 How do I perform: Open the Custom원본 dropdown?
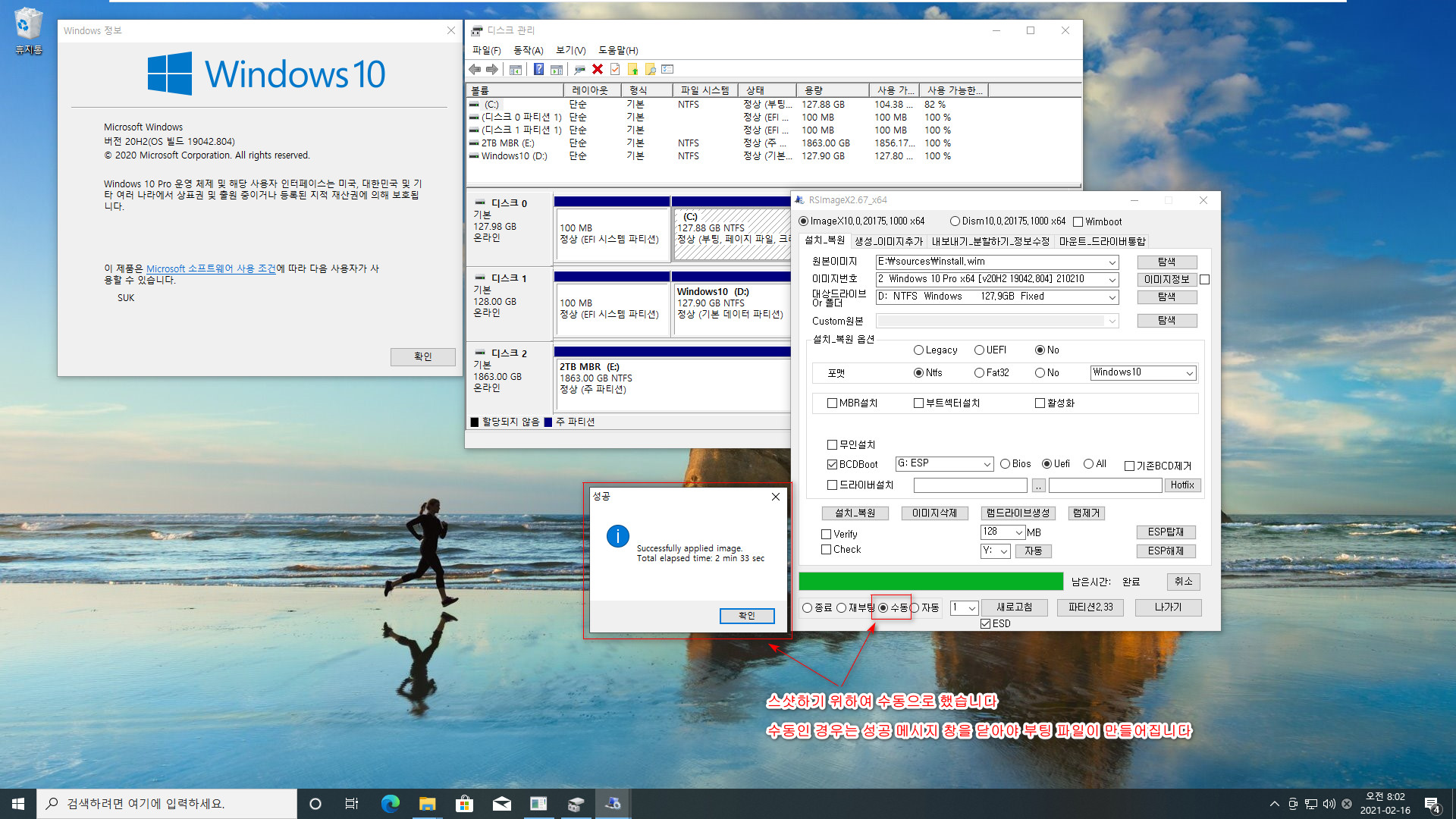(x=1112, y=321)
